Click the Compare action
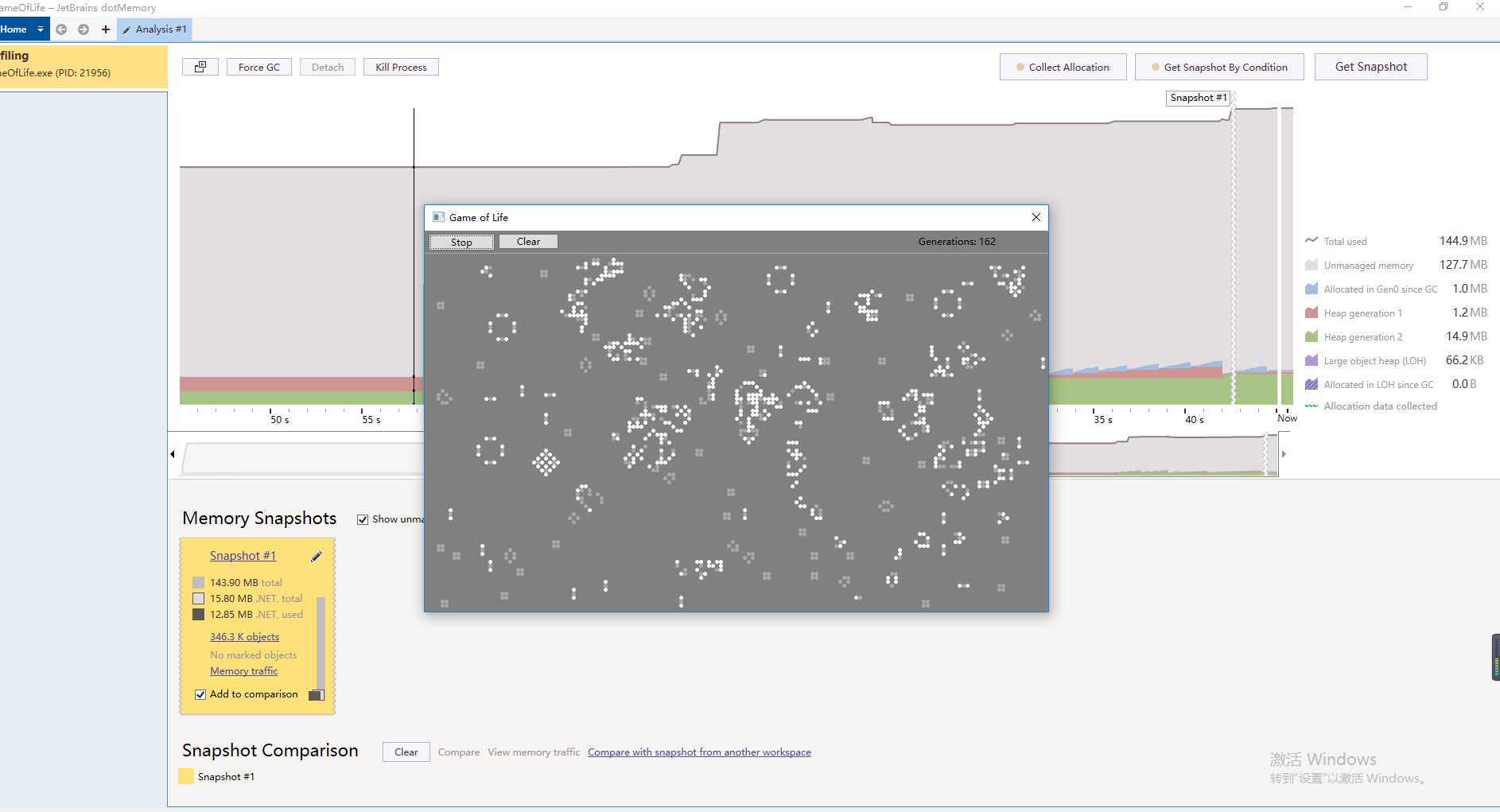The height and width of the screenshot is (812, 1500). [x=459, y=752]
